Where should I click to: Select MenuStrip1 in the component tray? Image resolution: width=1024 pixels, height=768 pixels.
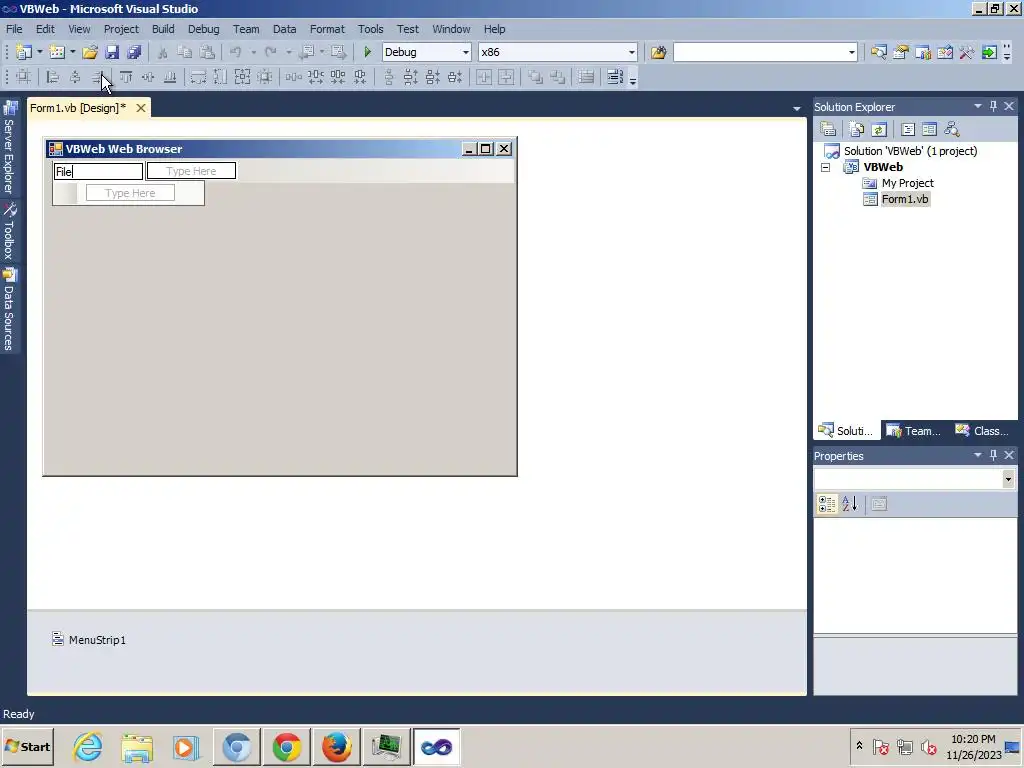[89, 639]
